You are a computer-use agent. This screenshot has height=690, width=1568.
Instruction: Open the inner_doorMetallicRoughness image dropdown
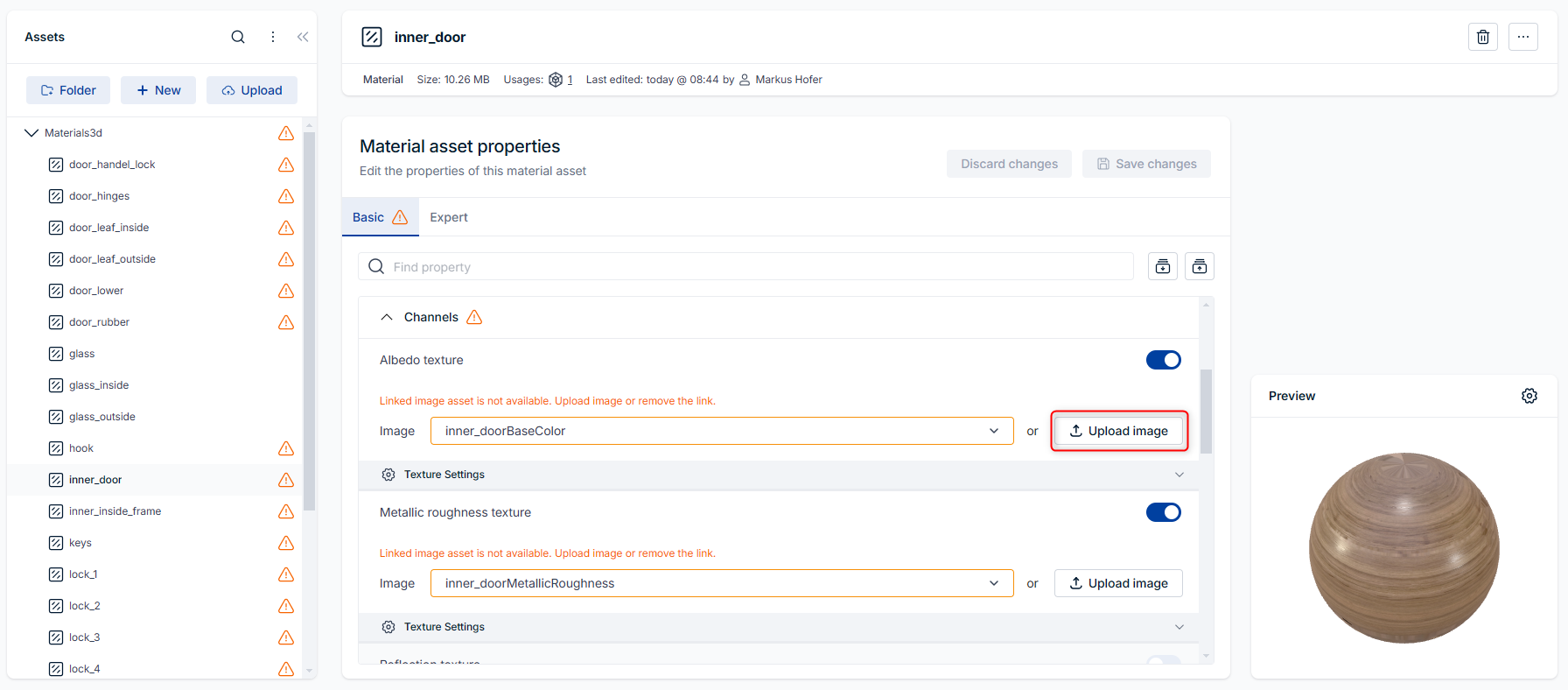tap(722, 583)
